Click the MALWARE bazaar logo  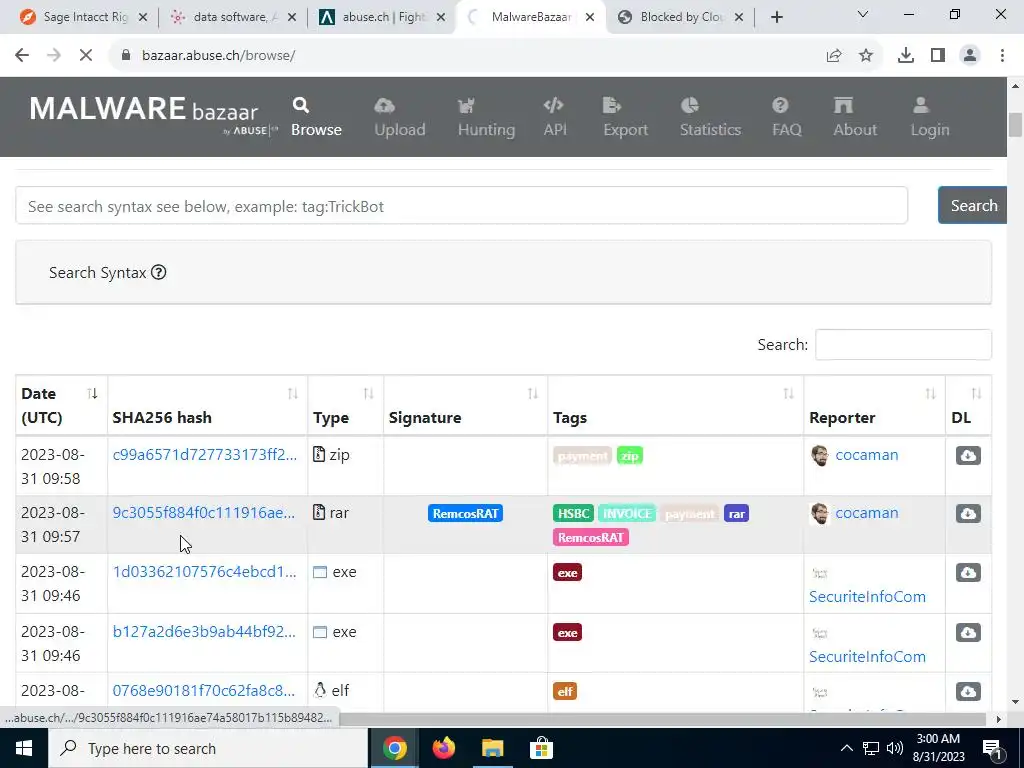point(153,114)
